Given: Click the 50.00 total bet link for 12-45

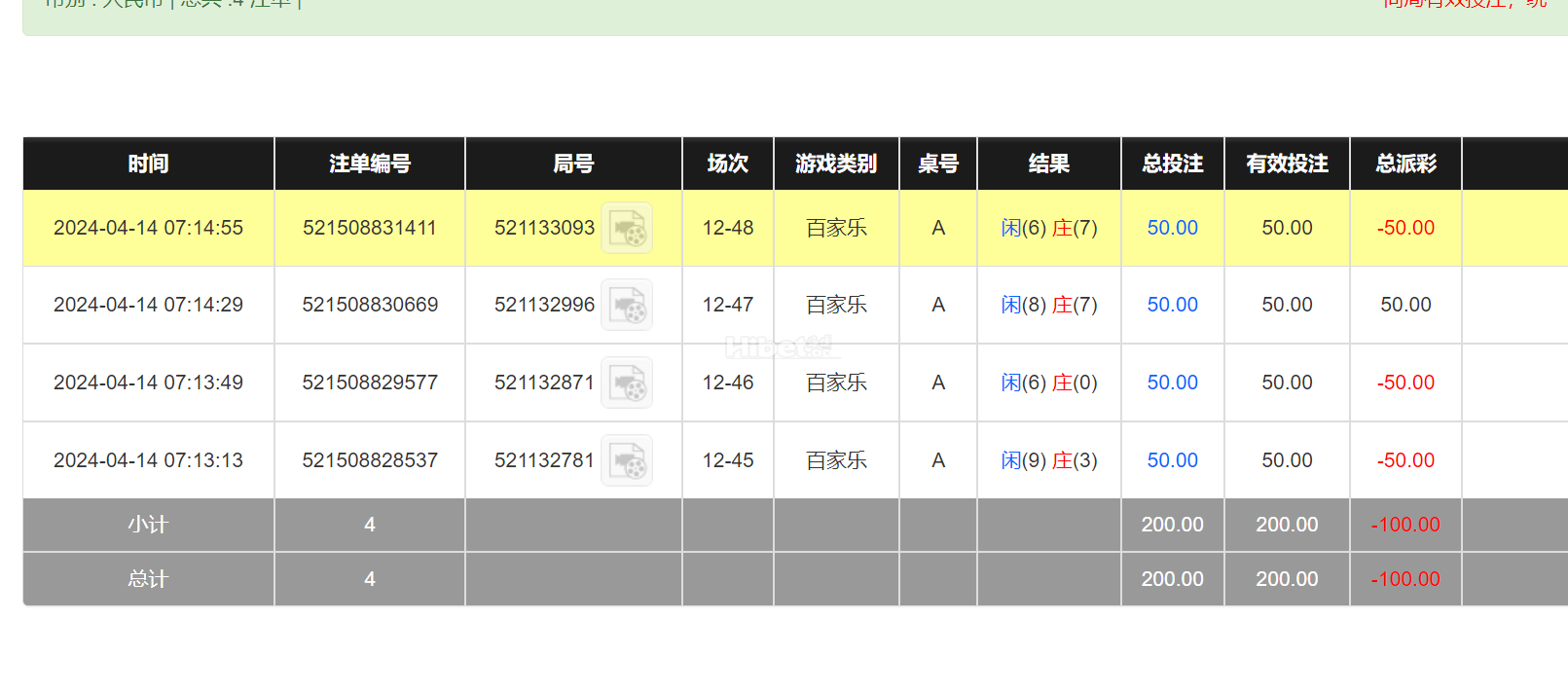Looking at the screenshot, I should (1172, 460).
